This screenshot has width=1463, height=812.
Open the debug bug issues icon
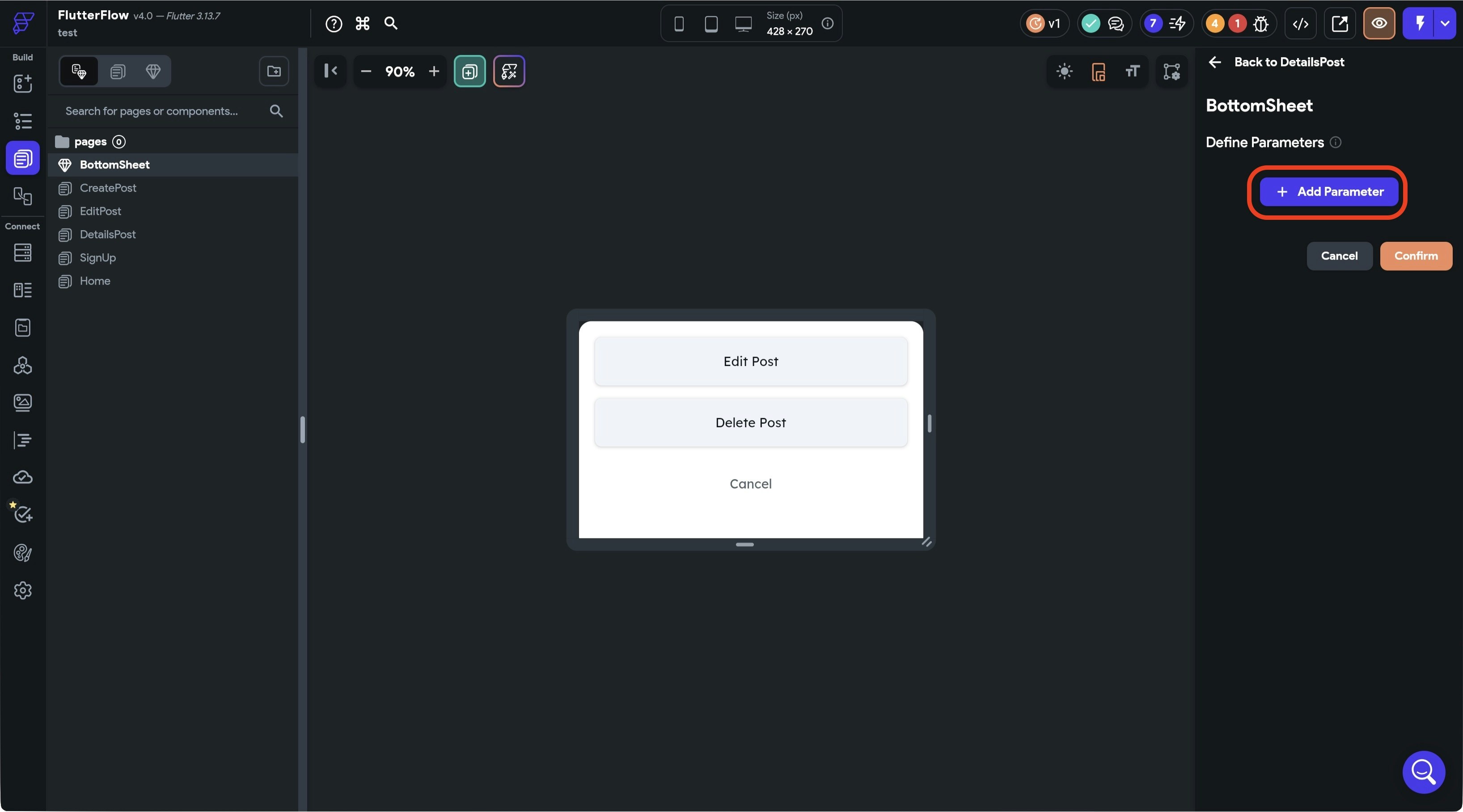click(1261, 24)
